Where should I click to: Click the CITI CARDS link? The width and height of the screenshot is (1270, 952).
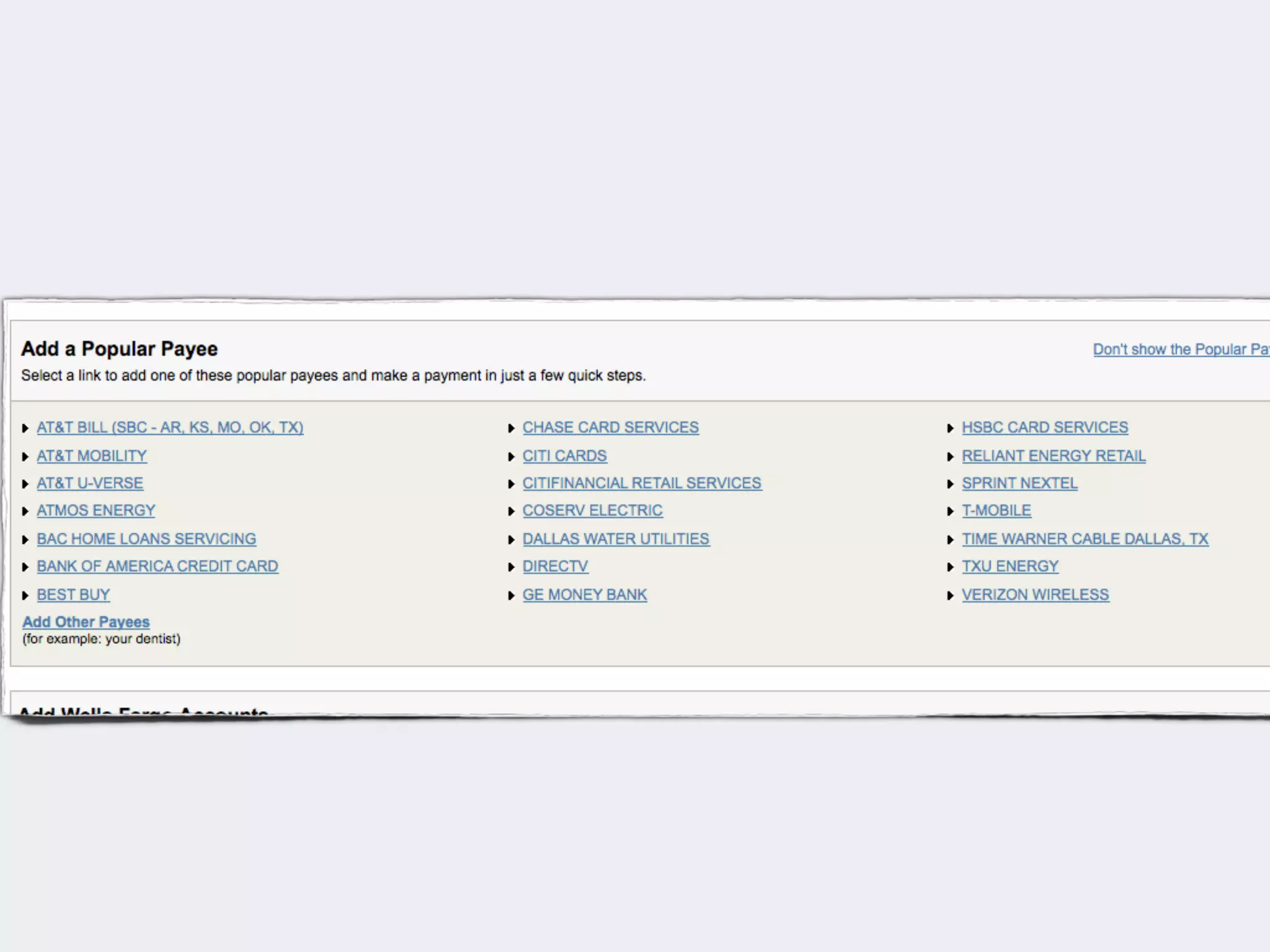coord(564,456)
